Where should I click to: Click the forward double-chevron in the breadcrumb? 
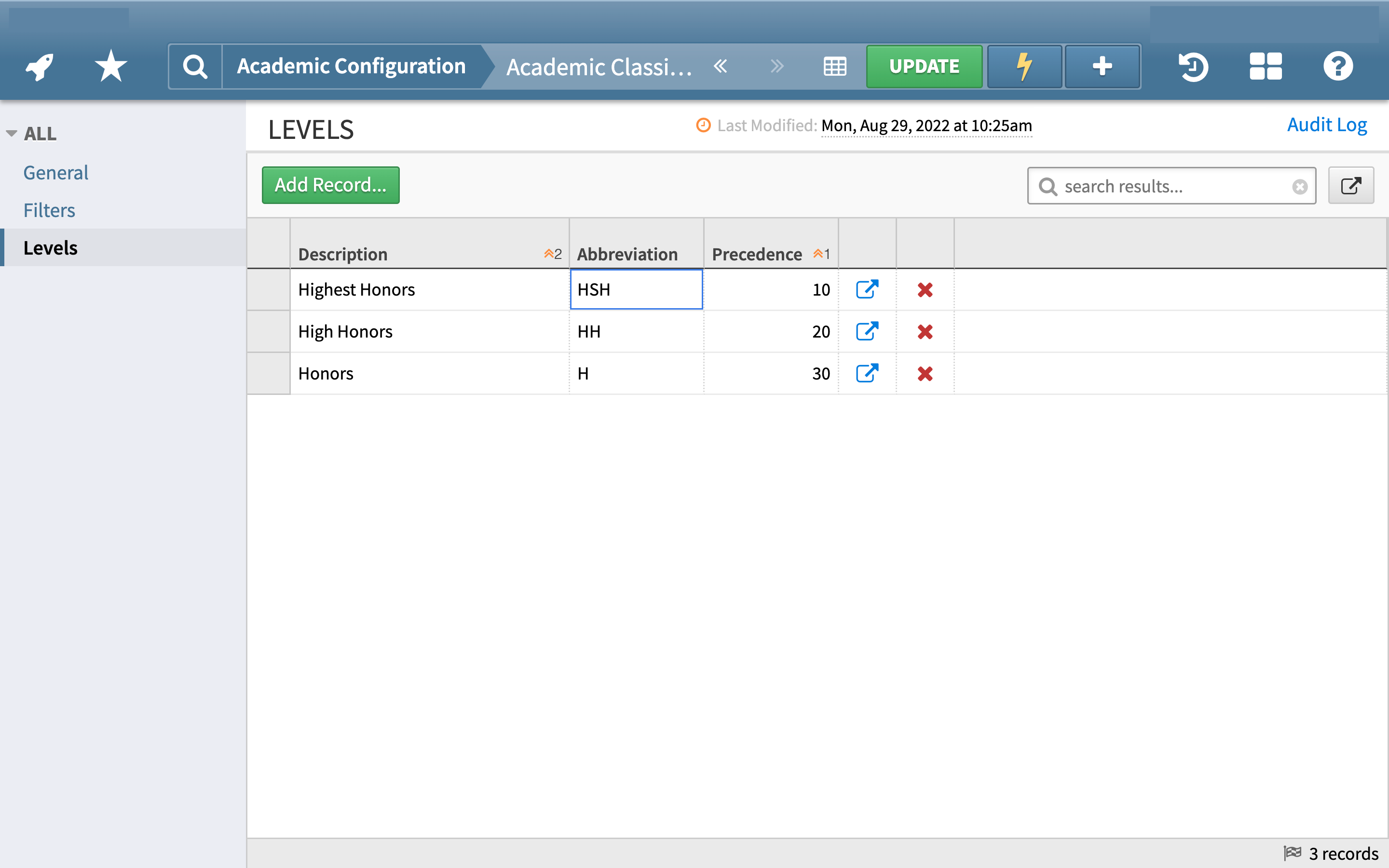[777, 66]
